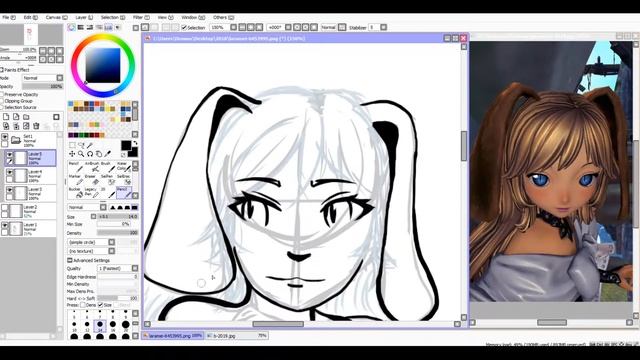
Task: Open the File menu
Action: (9, 18)
